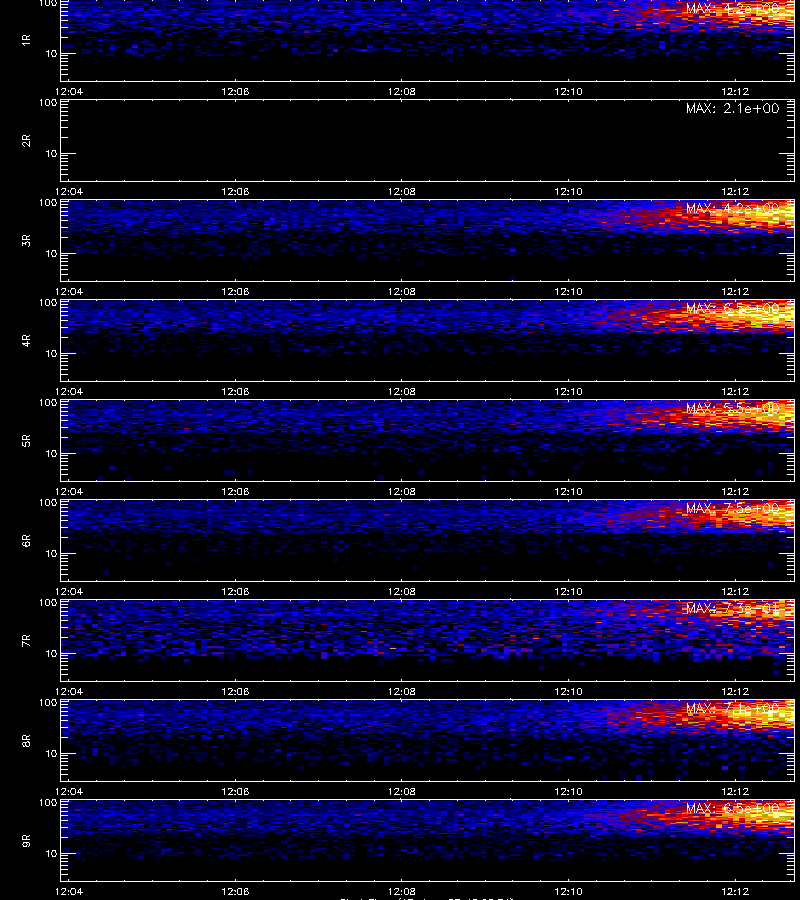800x900 pixels.
Task: Select the MAX: 5.5e+00 readout in panel 5R
Action: tap(732, 408)
